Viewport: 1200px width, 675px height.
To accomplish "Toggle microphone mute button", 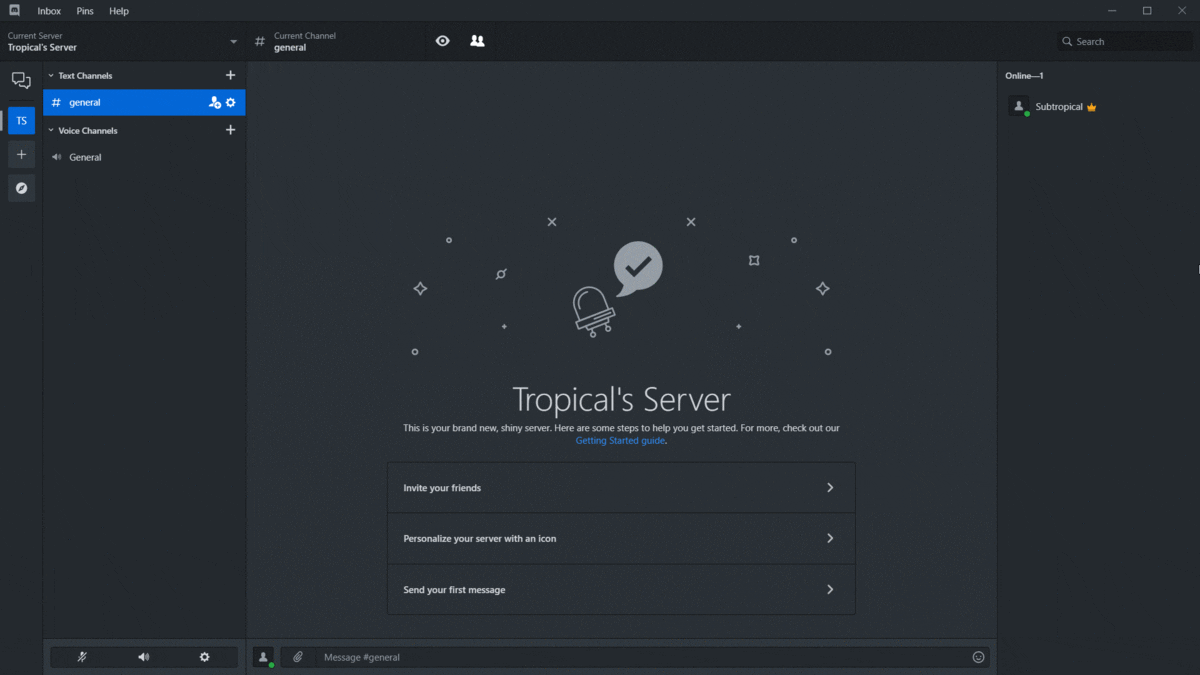I will [x=83, y=657].
